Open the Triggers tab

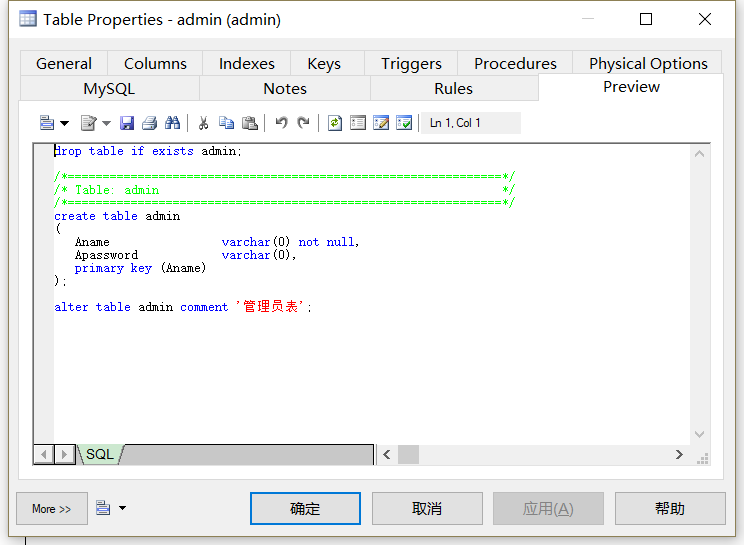click(411, 64)
